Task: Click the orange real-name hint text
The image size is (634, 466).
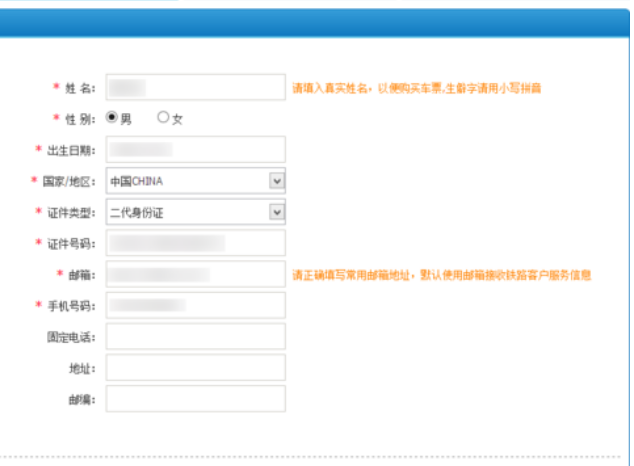Action: [416, 88]
